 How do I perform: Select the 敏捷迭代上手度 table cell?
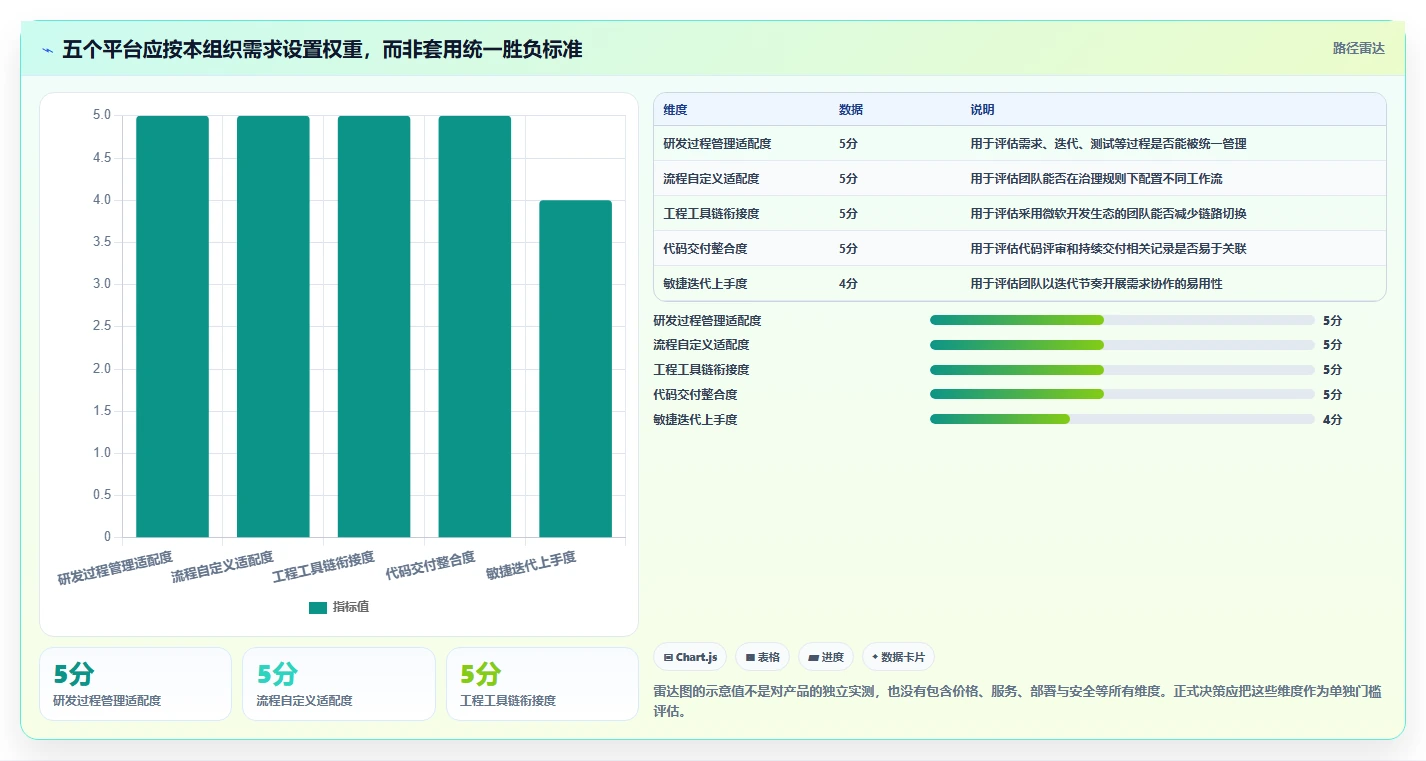[x=705, y=284]
